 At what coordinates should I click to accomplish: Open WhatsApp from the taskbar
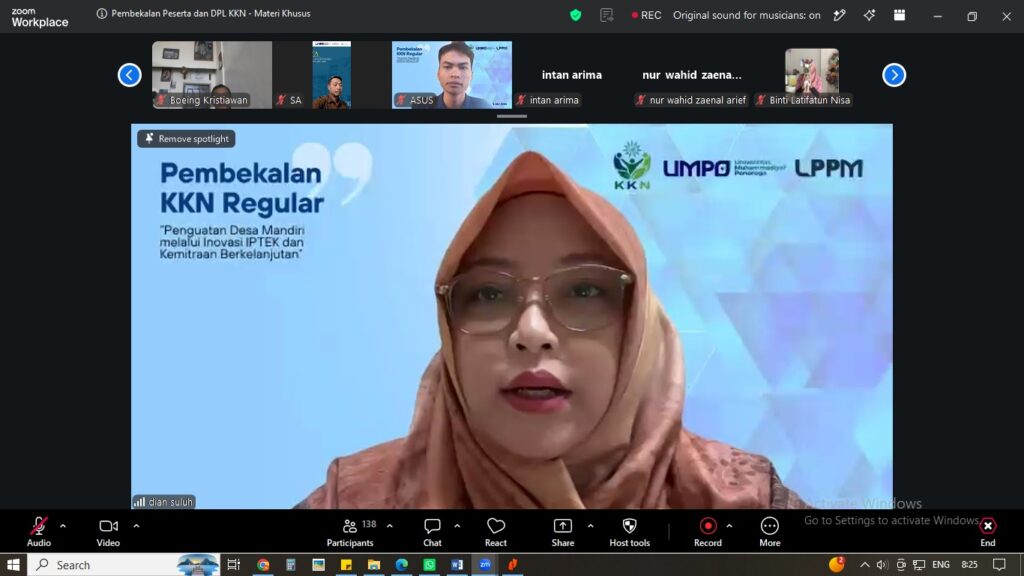[x=429, y=565]
